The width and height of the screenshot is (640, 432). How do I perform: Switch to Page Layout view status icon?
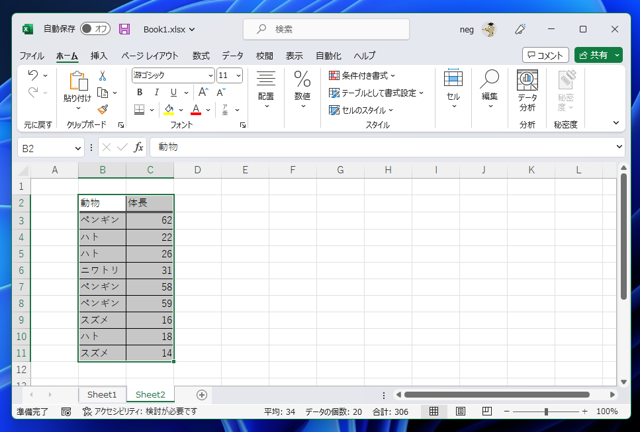[x=460, y=412]
